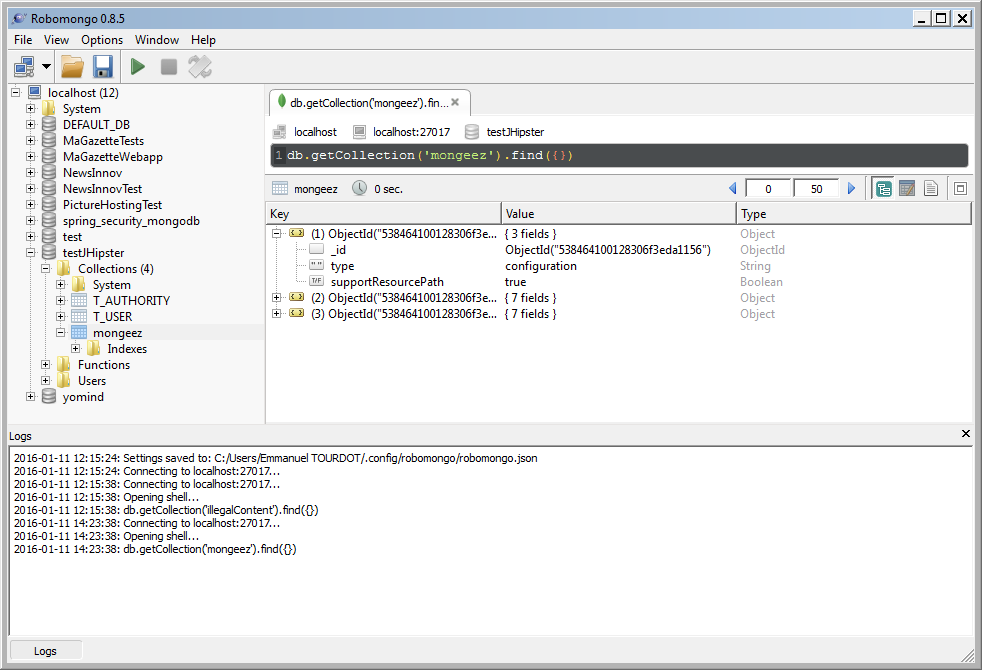This screenshot has width=982, height=670.
Task: Click the testJHipster database icon in tab header
Action: point(472,132)
